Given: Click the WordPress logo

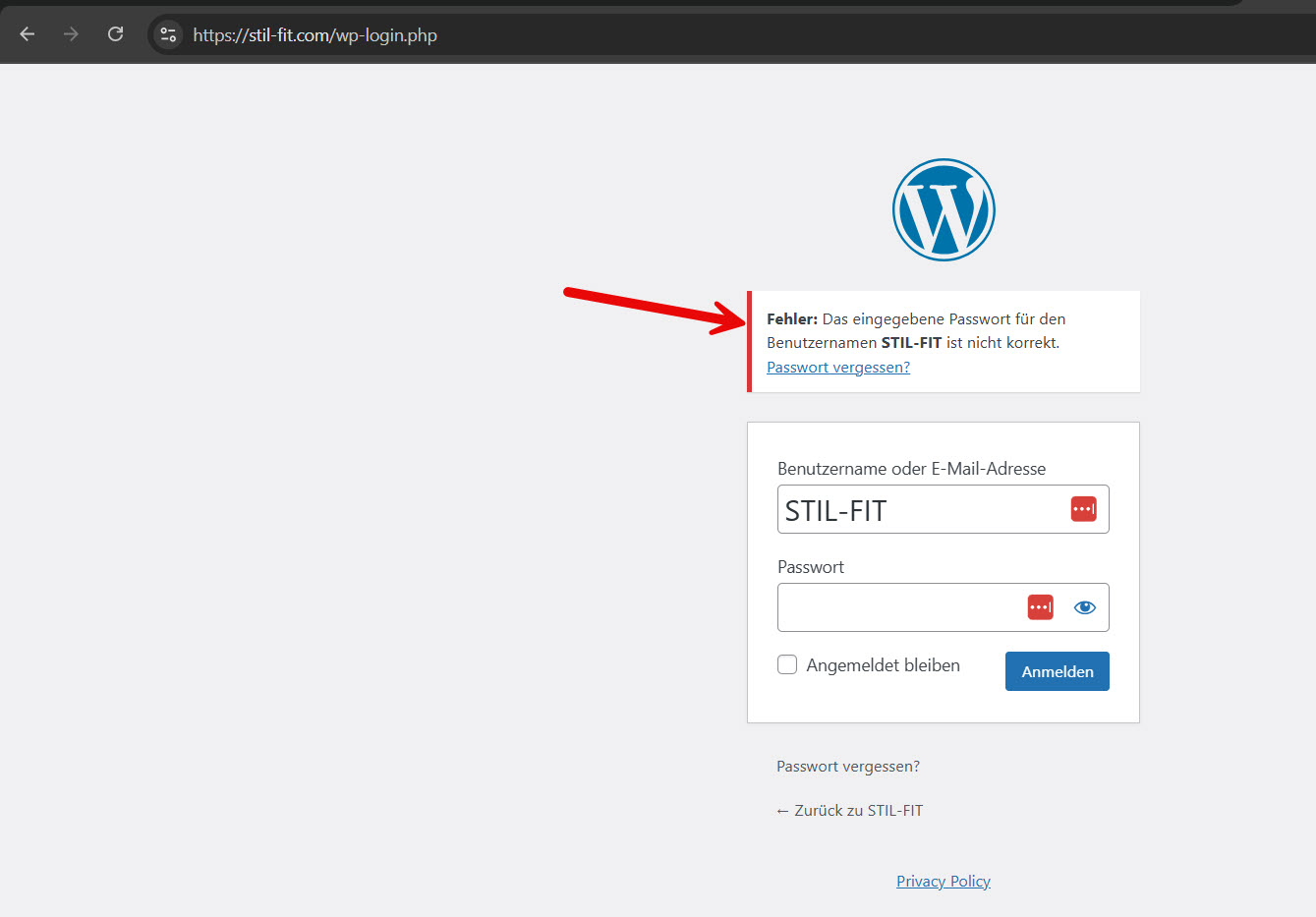Looking at the screenshot, I should tap(944, 209).
